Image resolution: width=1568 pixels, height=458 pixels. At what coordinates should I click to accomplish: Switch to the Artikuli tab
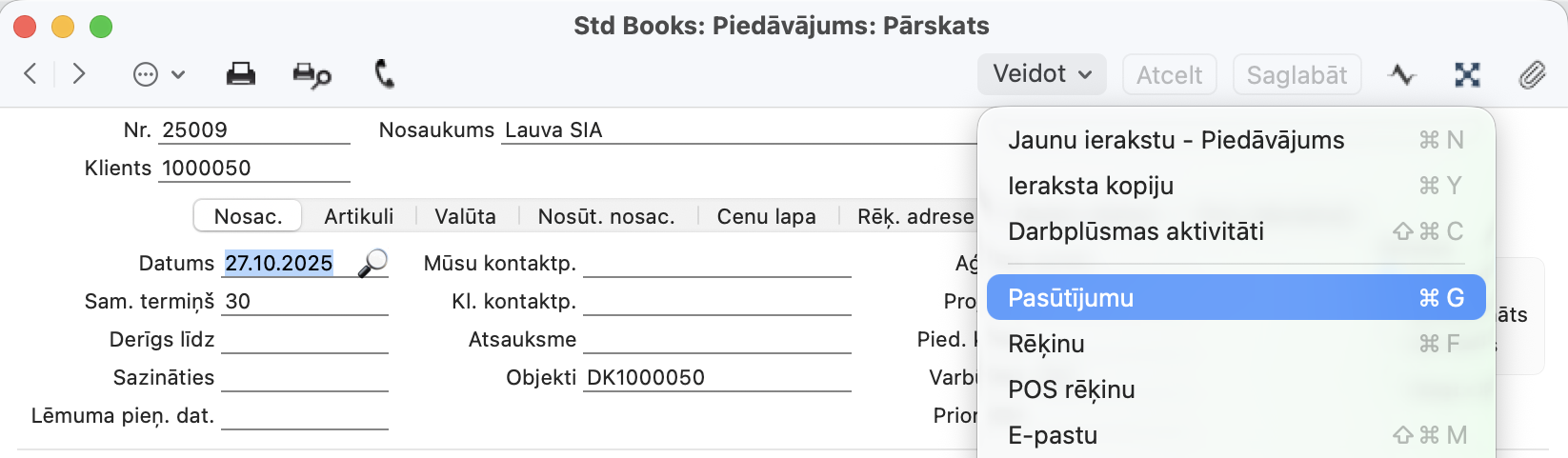[x=358, y=216]
